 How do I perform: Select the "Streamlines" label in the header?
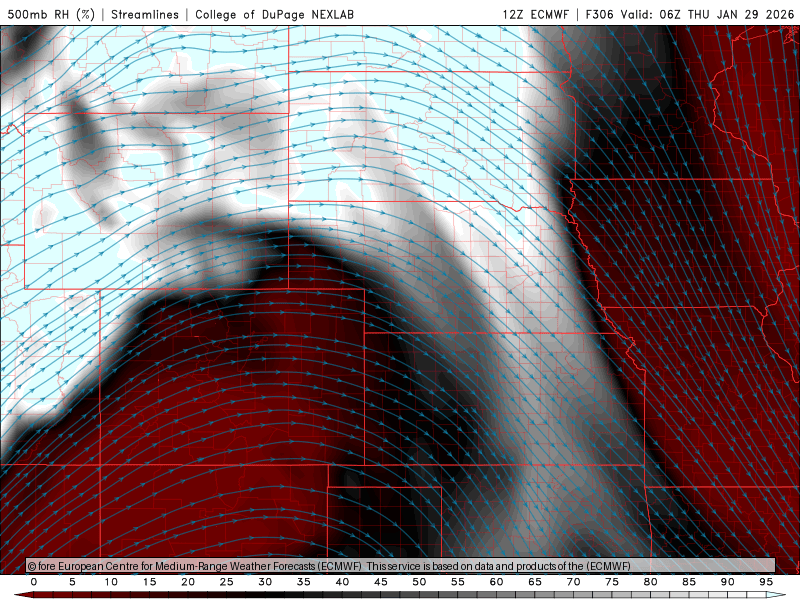click(x=145, y=14)
